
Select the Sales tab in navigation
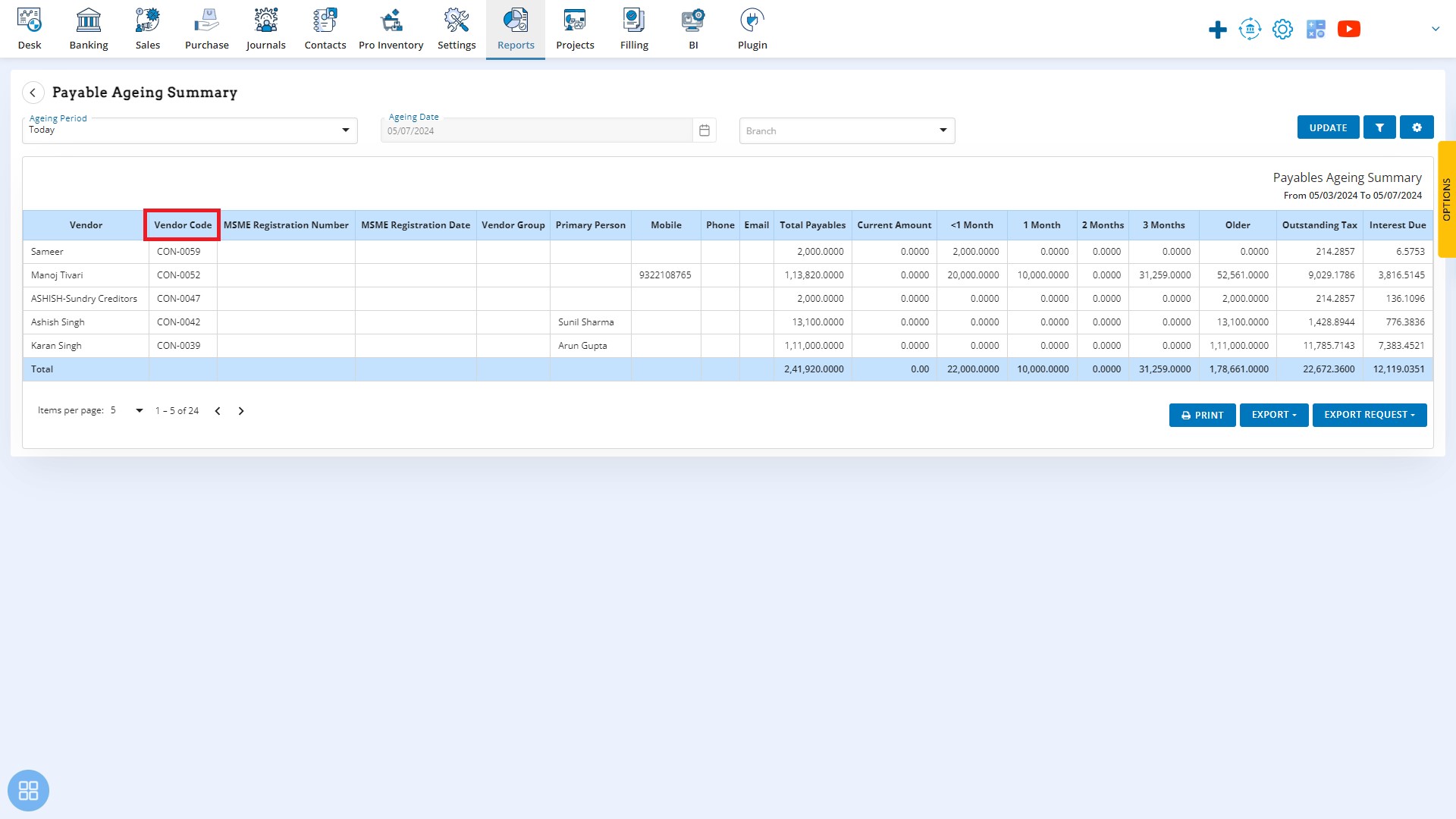[x=147, y=28]
